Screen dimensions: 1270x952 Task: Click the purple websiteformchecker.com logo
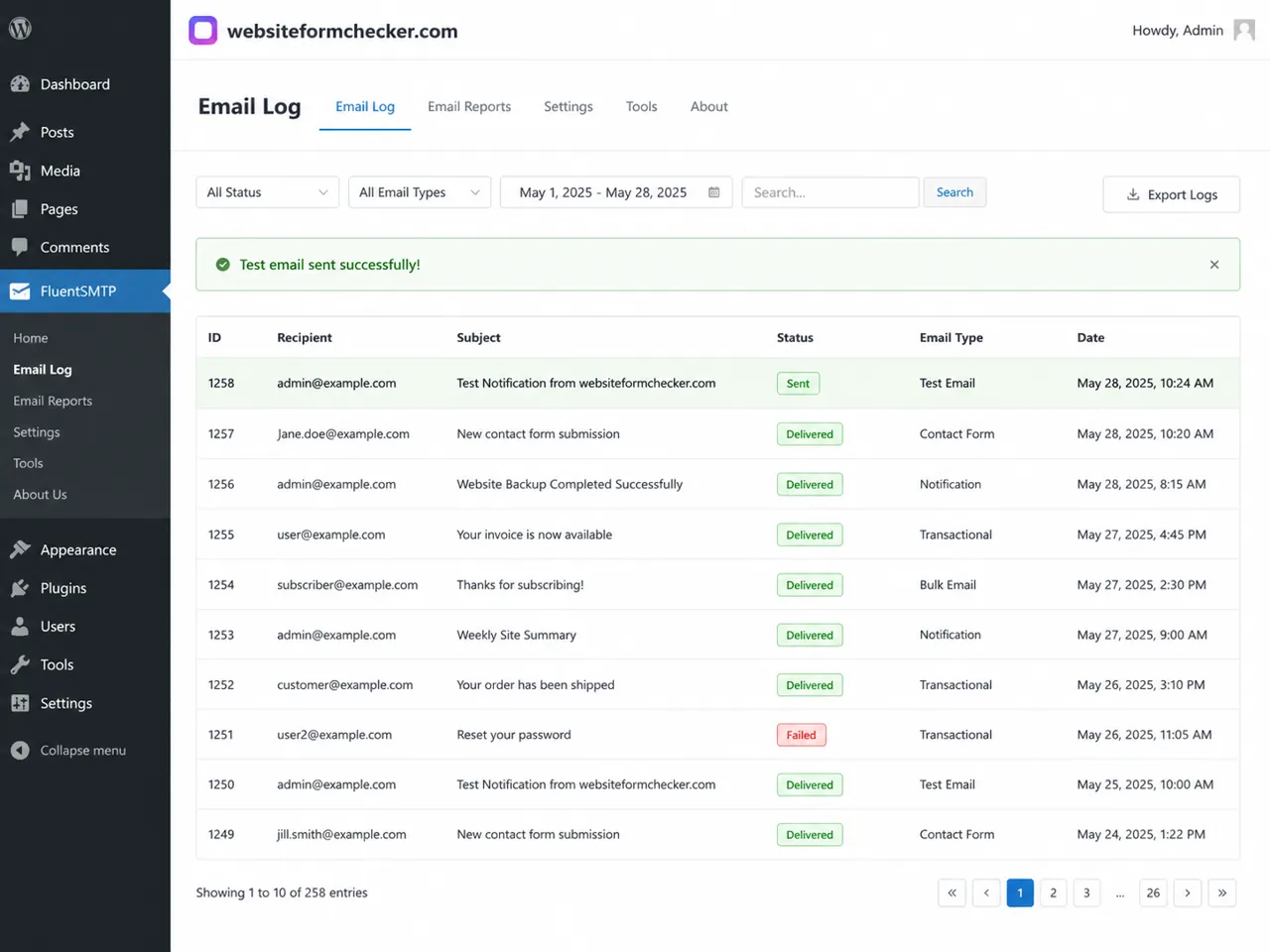pos(203,31)
